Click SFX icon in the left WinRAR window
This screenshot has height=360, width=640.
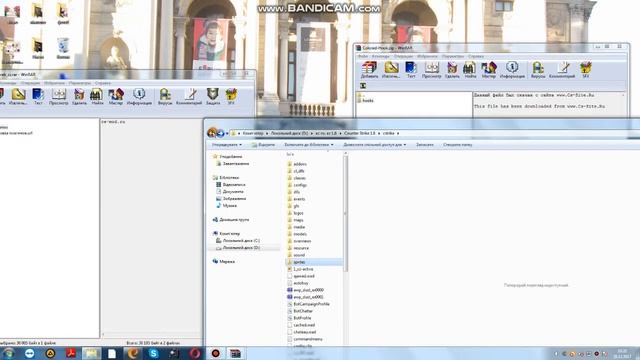pyautogui.click(x=231, y=97)
